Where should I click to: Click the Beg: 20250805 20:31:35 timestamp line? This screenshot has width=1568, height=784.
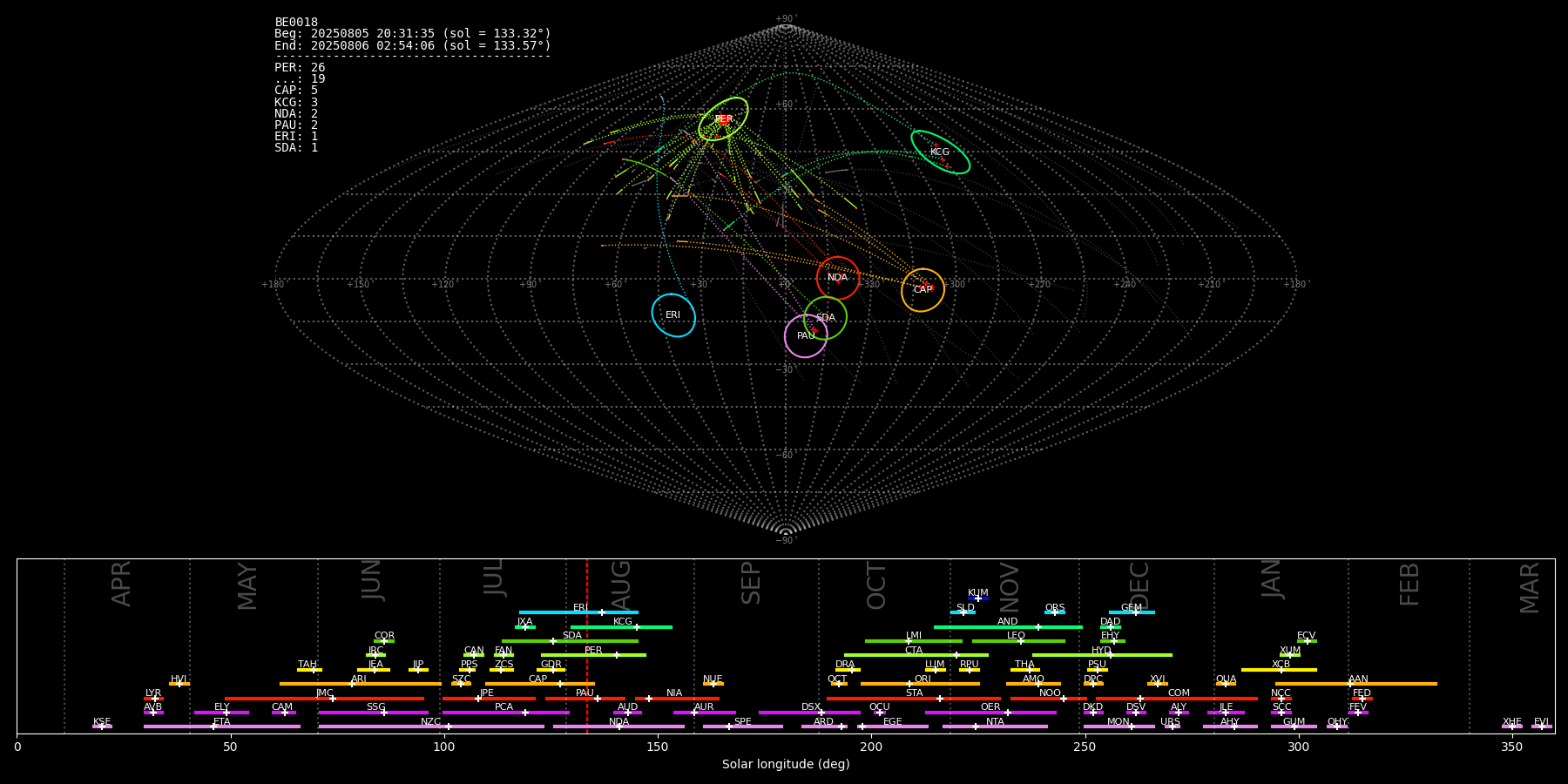(413, 33)
